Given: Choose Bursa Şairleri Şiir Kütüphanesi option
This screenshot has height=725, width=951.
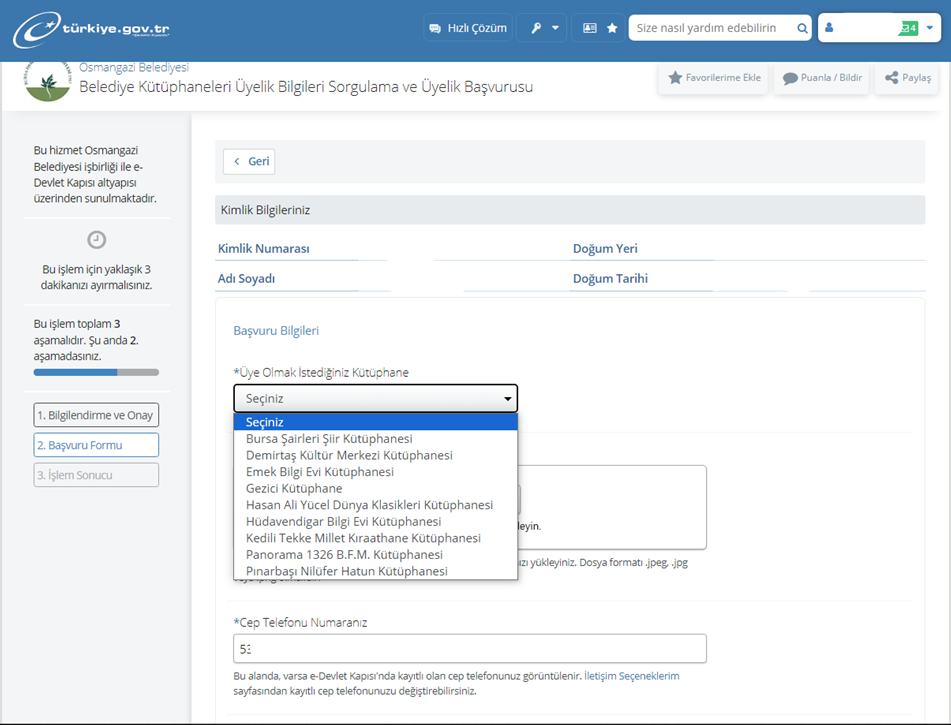Looking at the screenshot, I should point(329,439).
